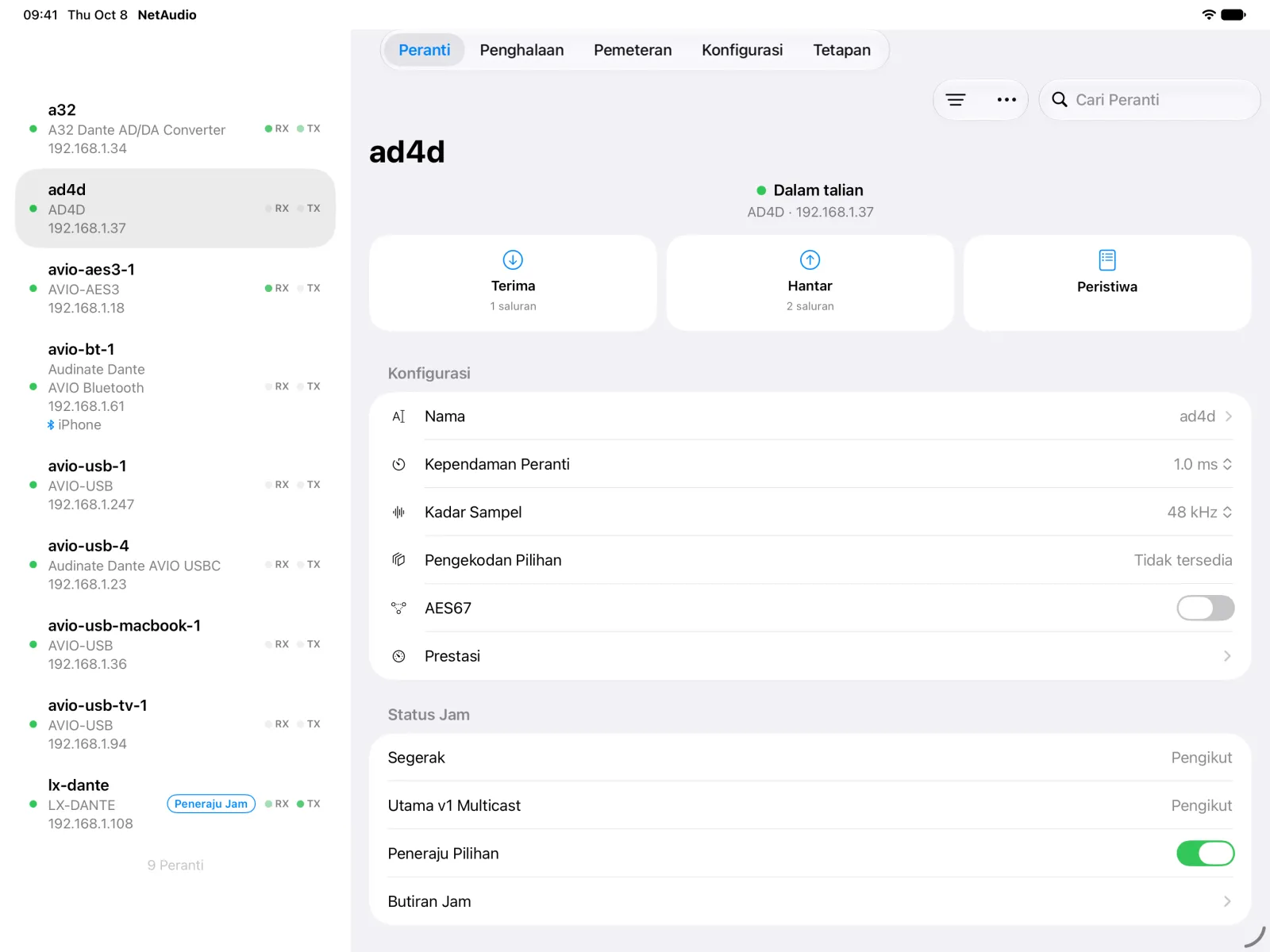
Task: Click the Pengikut value in Segerak row
Action: (1201, 758)
